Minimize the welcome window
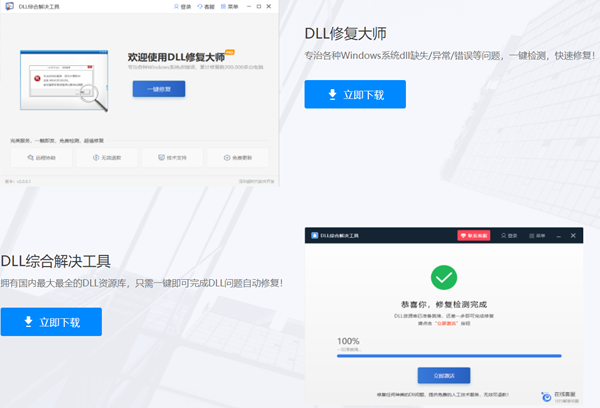600x408 pixels. point(249,7)
